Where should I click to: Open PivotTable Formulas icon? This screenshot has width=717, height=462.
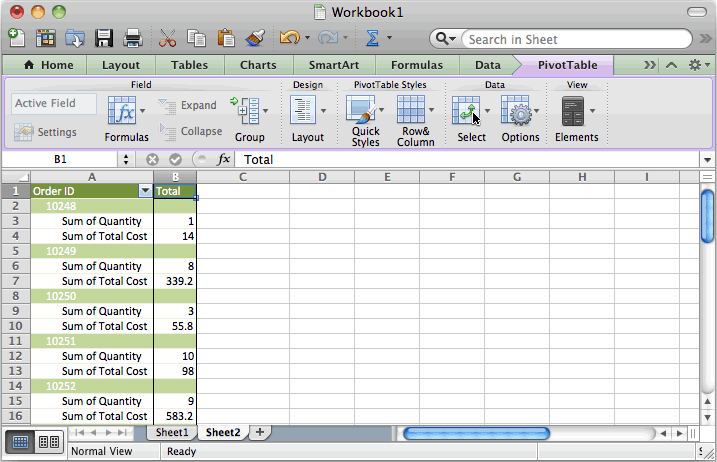[122, 110]
